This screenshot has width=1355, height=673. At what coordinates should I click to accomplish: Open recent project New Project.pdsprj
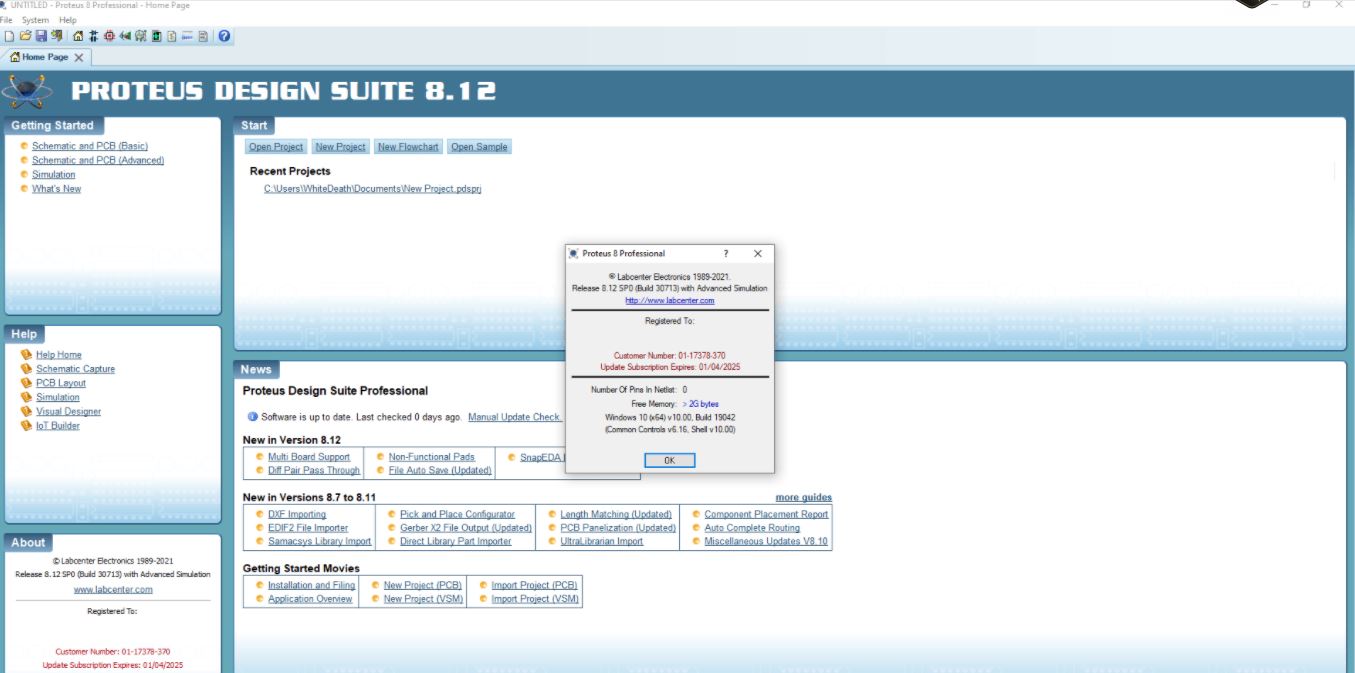[x=372, y=188]
